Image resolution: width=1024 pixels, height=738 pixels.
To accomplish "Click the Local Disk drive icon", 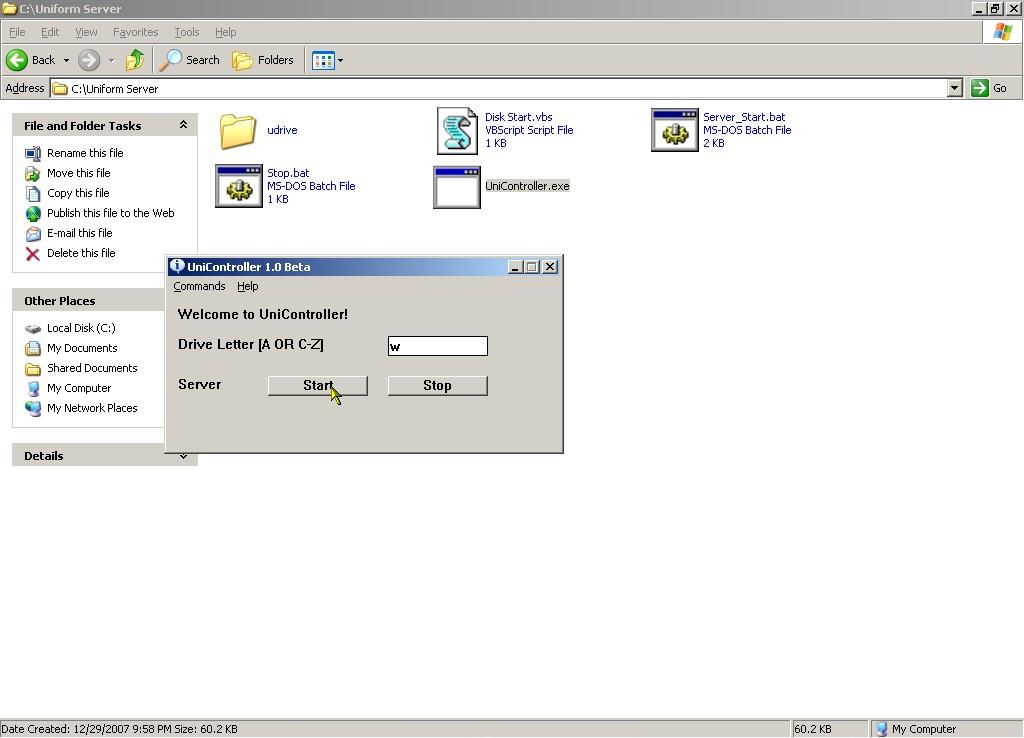I will 33,329.
